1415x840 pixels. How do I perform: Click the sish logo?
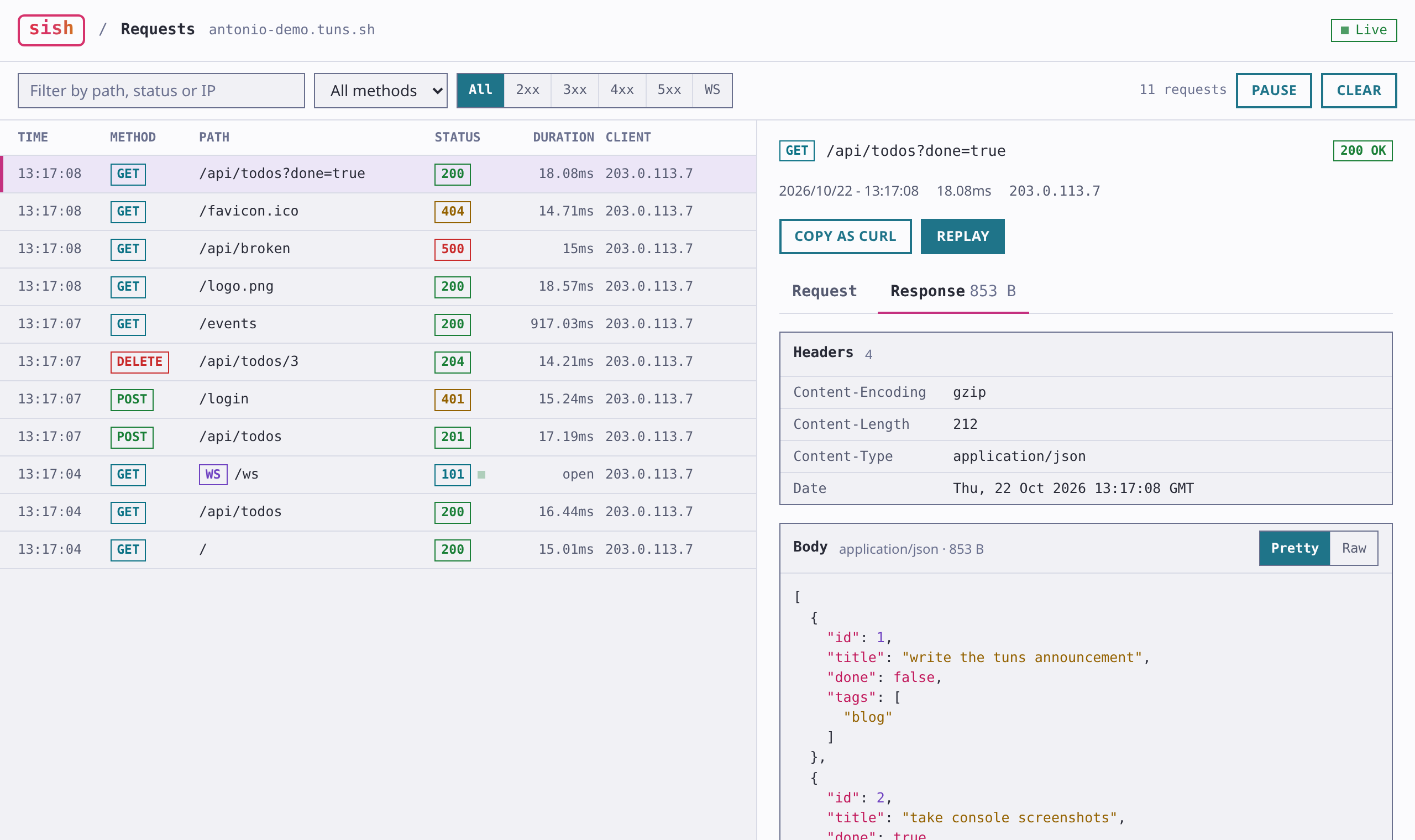(51, 29)
